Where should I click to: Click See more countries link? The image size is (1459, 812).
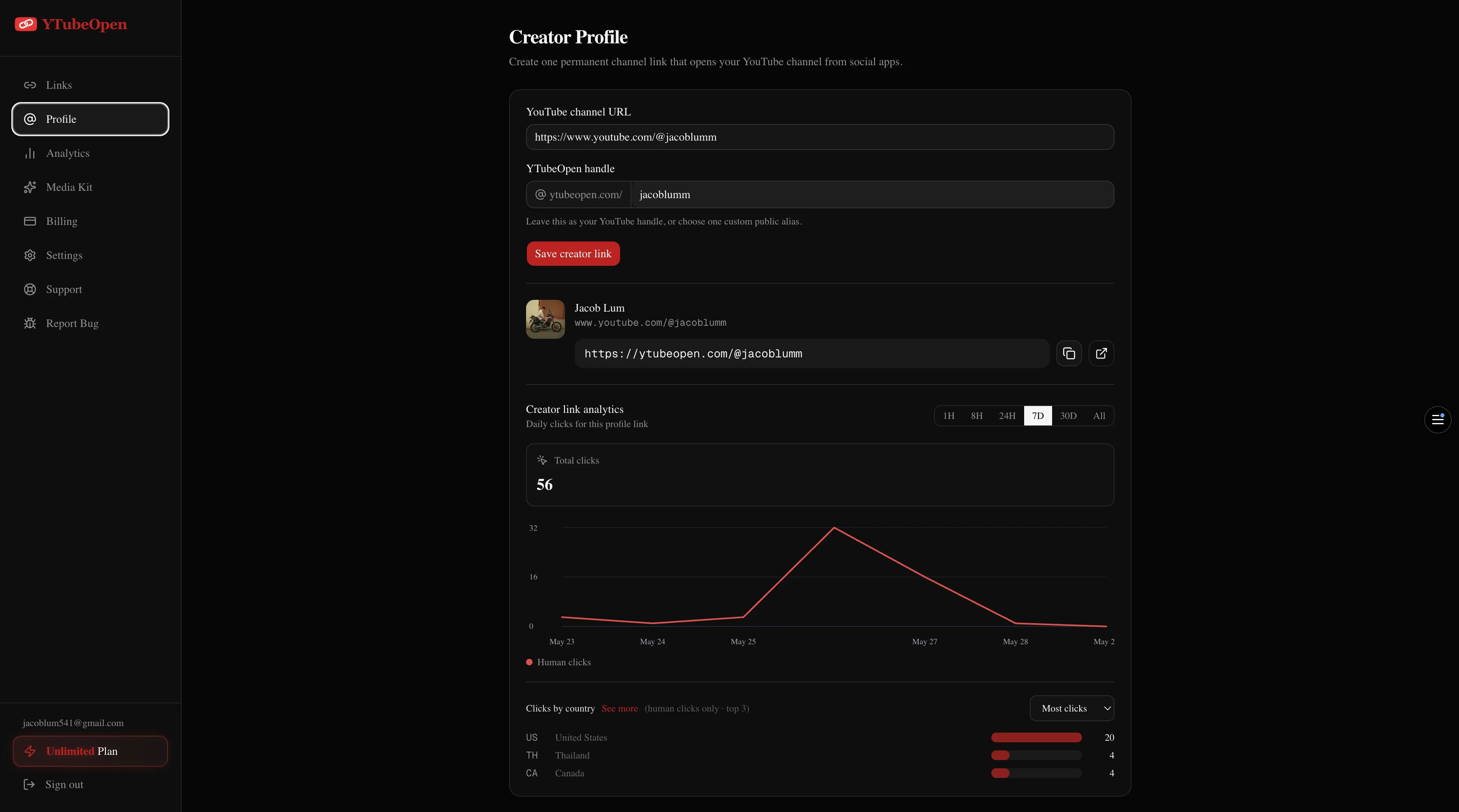click(x=620, y=708)
